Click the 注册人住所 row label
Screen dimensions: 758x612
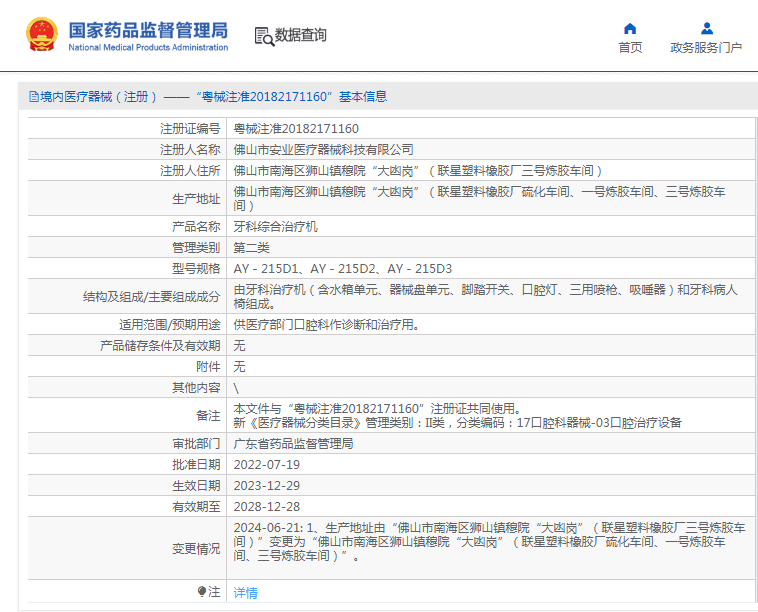point(190,171)
